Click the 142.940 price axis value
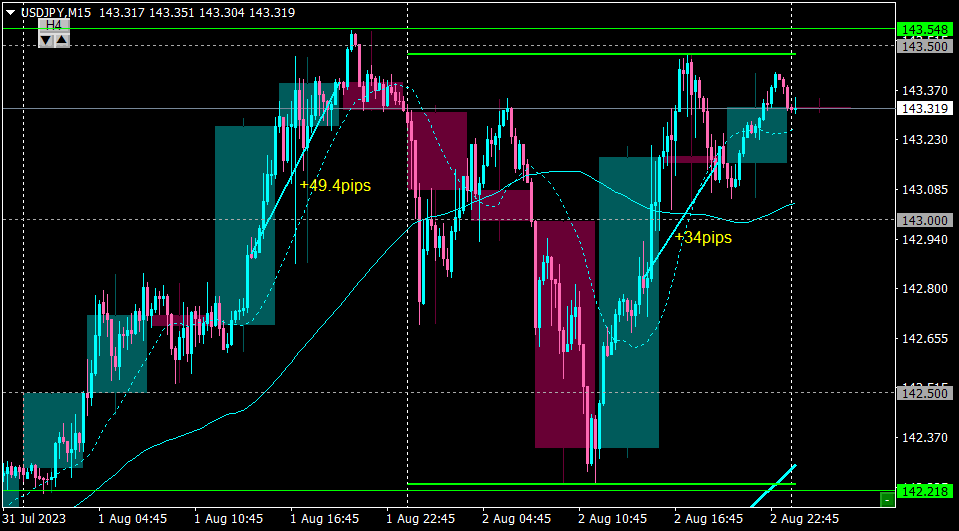 point(925,239)
